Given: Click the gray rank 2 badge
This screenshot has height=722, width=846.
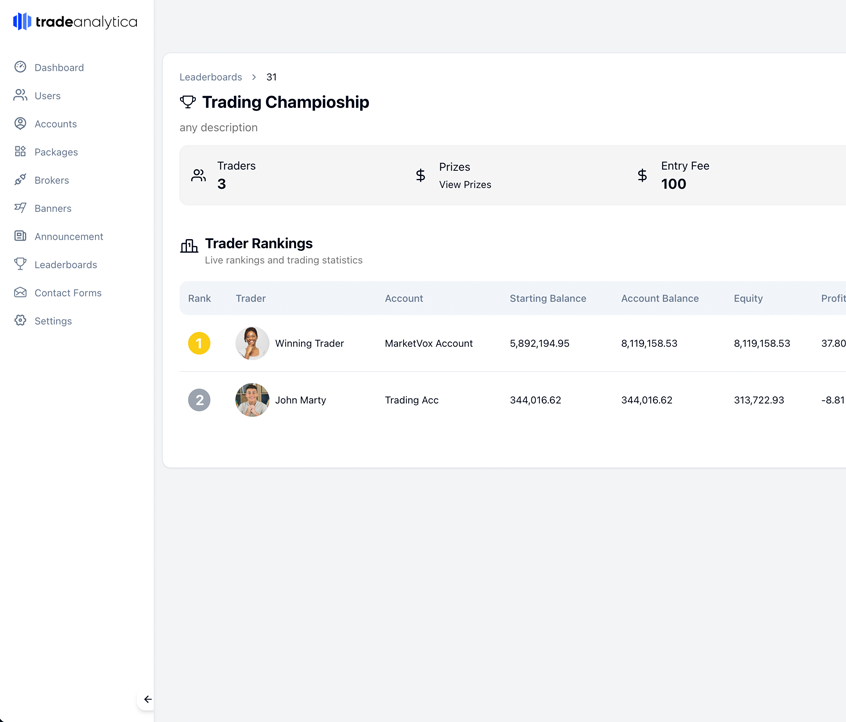Looking at the screenshot, I should pos(199,400).
